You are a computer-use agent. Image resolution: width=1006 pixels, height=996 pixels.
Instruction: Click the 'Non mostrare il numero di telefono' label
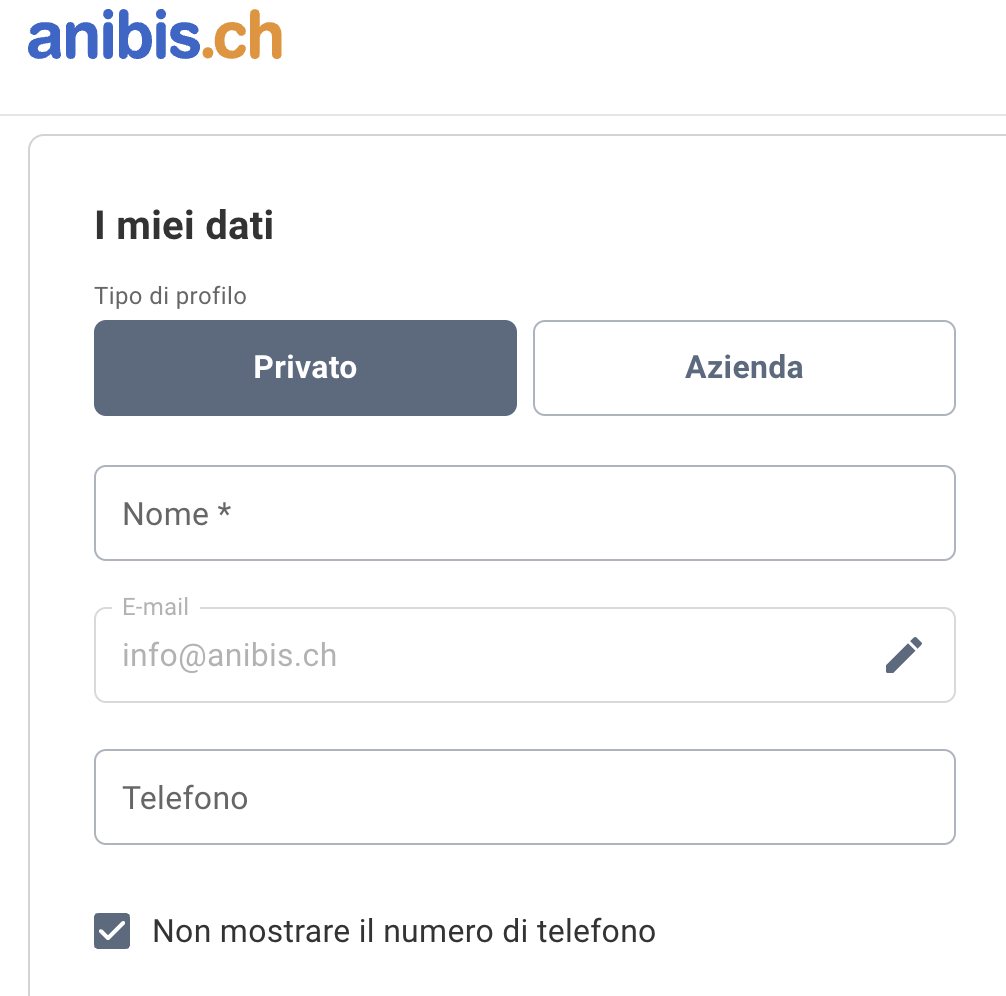point(404,931)
